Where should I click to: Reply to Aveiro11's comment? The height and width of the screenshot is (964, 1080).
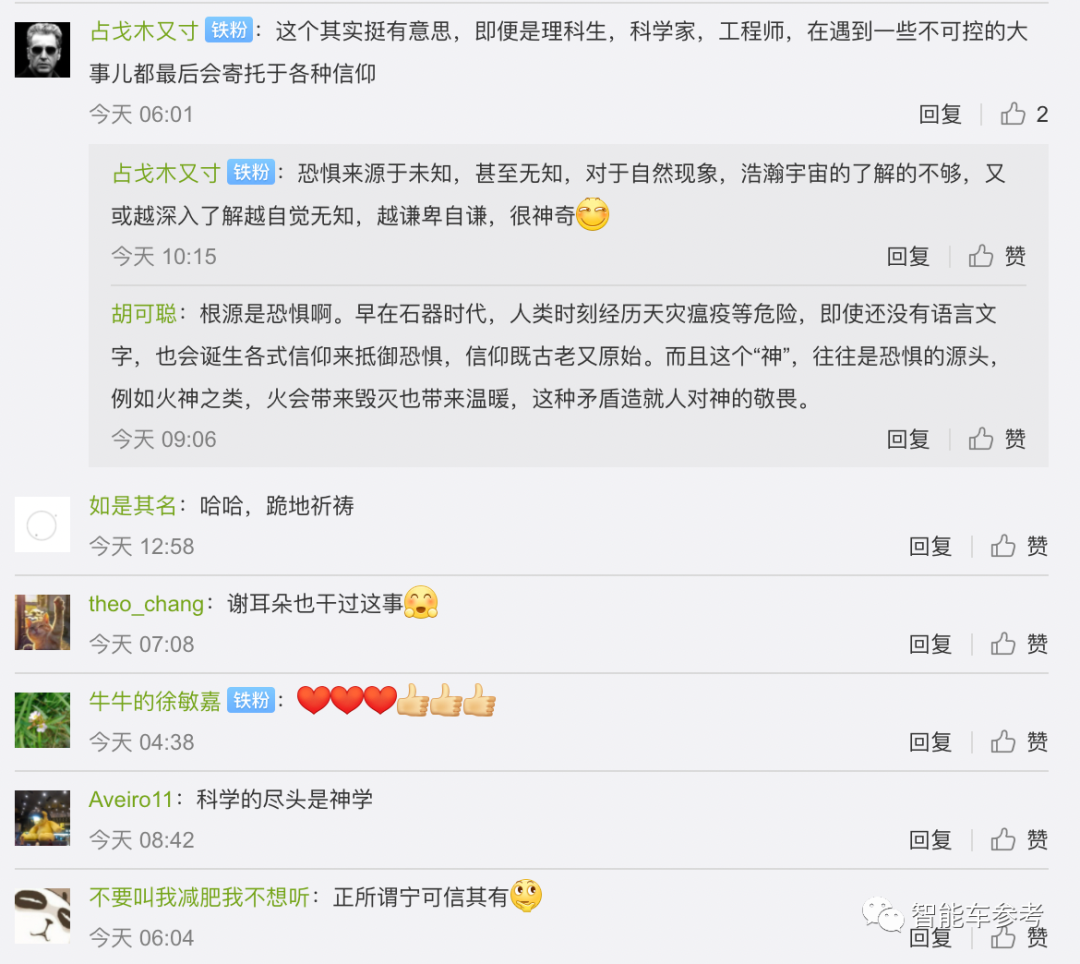coord(930,839)
